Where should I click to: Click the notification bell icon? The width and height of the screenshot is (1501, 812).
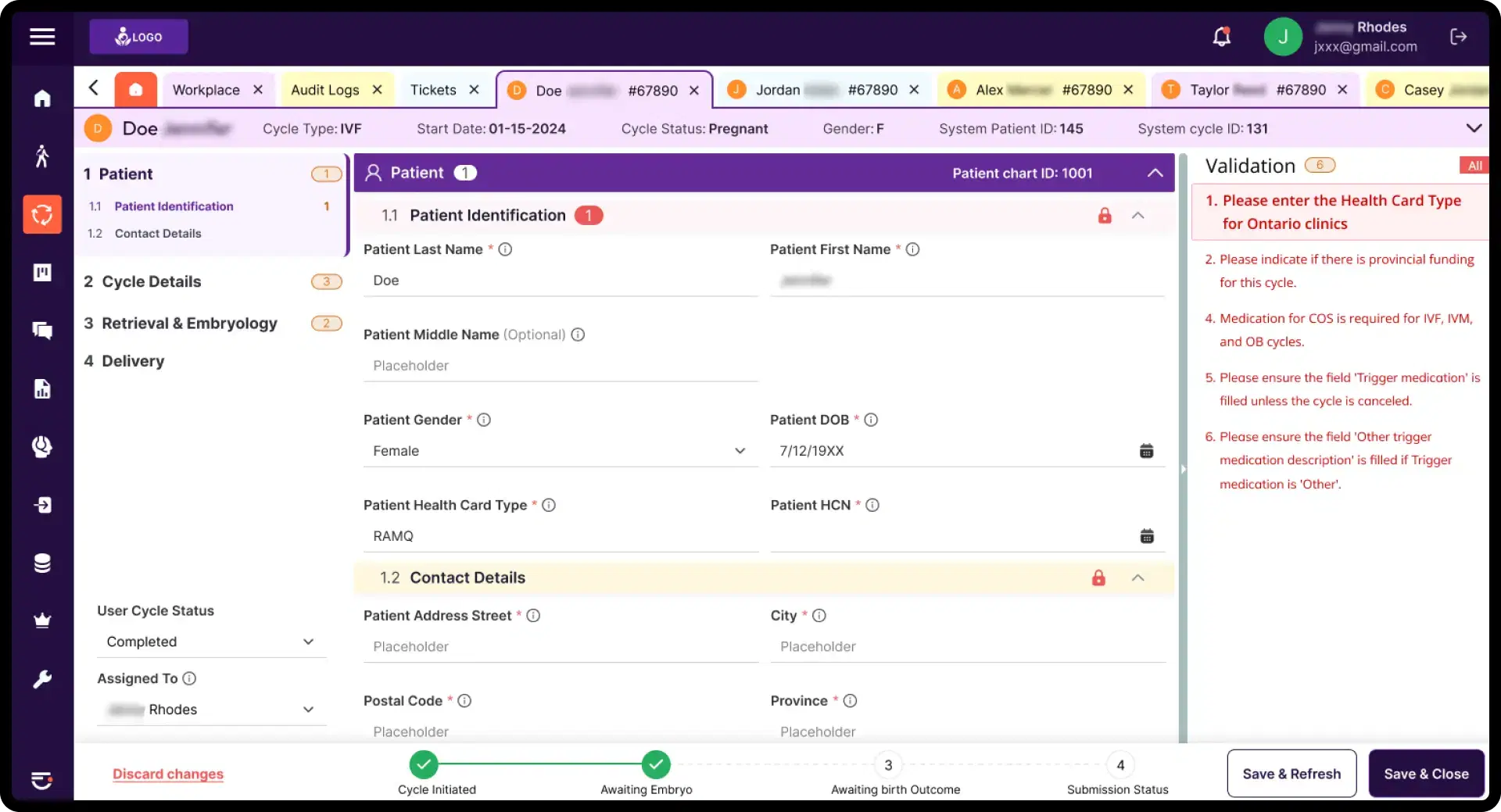click(x=1221, y=37)
